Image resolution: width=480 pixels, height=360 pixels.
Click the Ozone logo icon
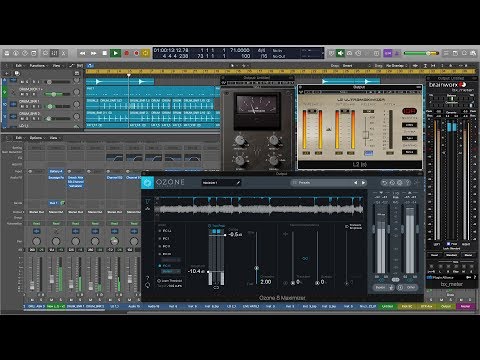[147, 183]
